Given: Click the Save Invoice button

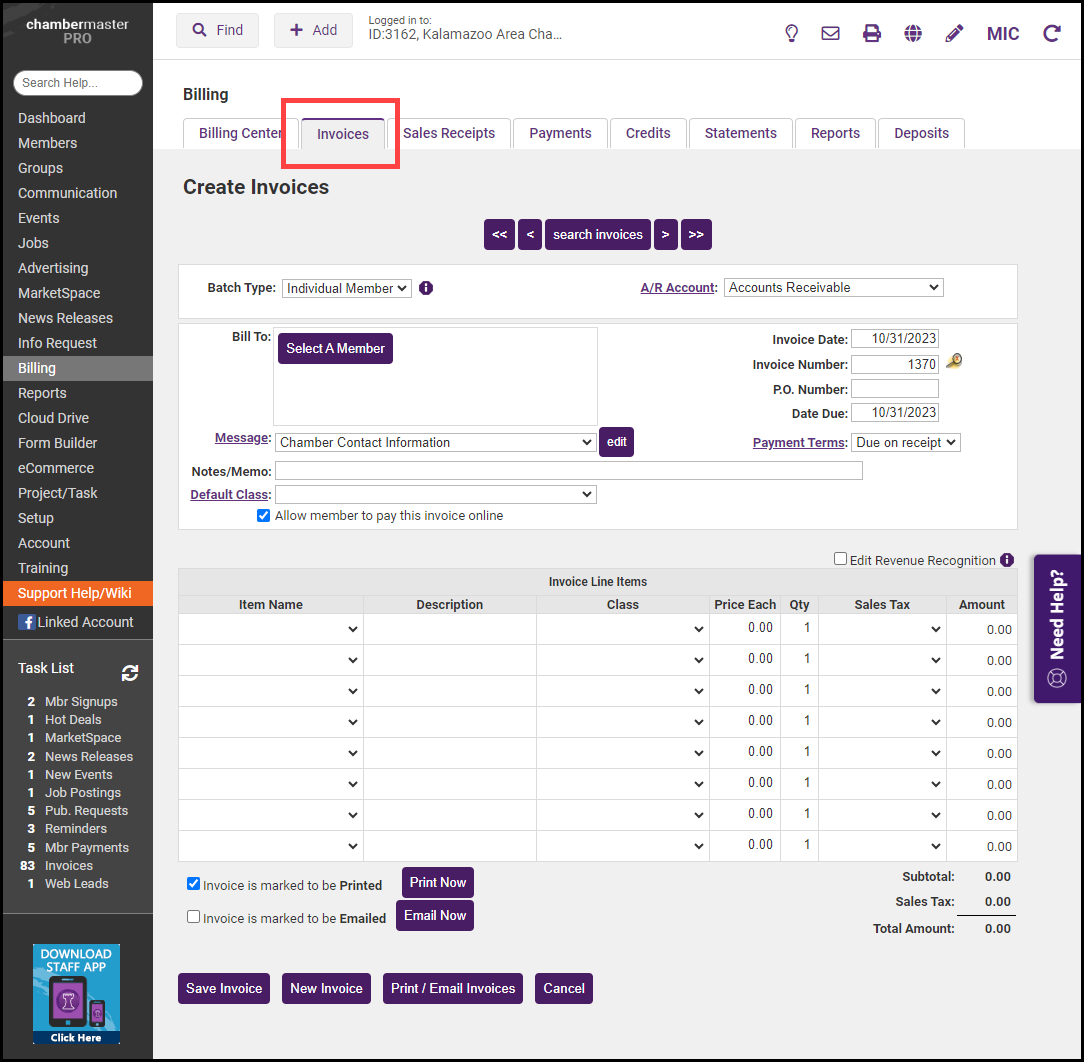Looking at the screenshot, I should pyautogui.click(x=224, y=988).
